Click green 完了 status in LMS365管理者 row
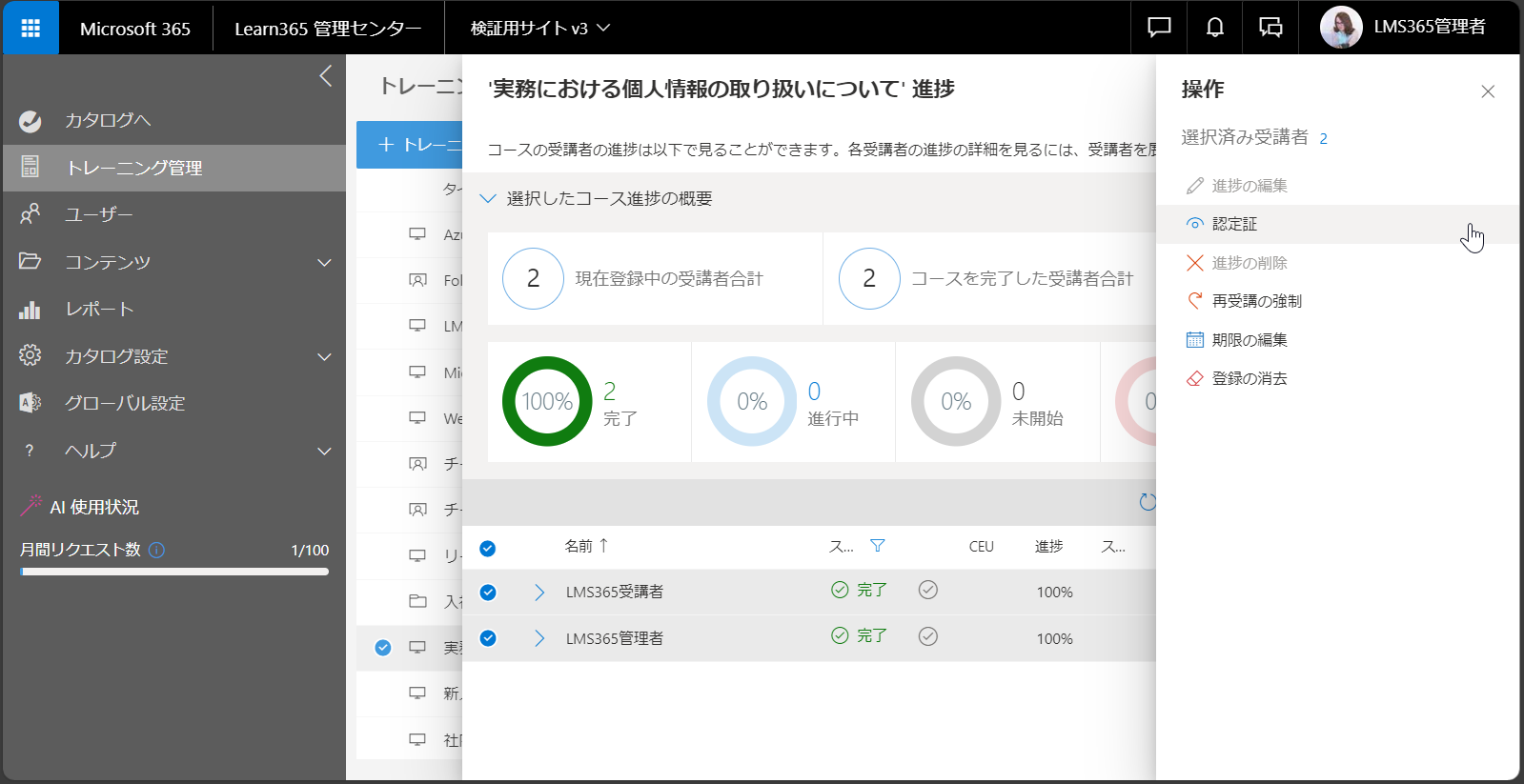The image size is (1524, 784). pyautogui.click(x=859, y=635)
